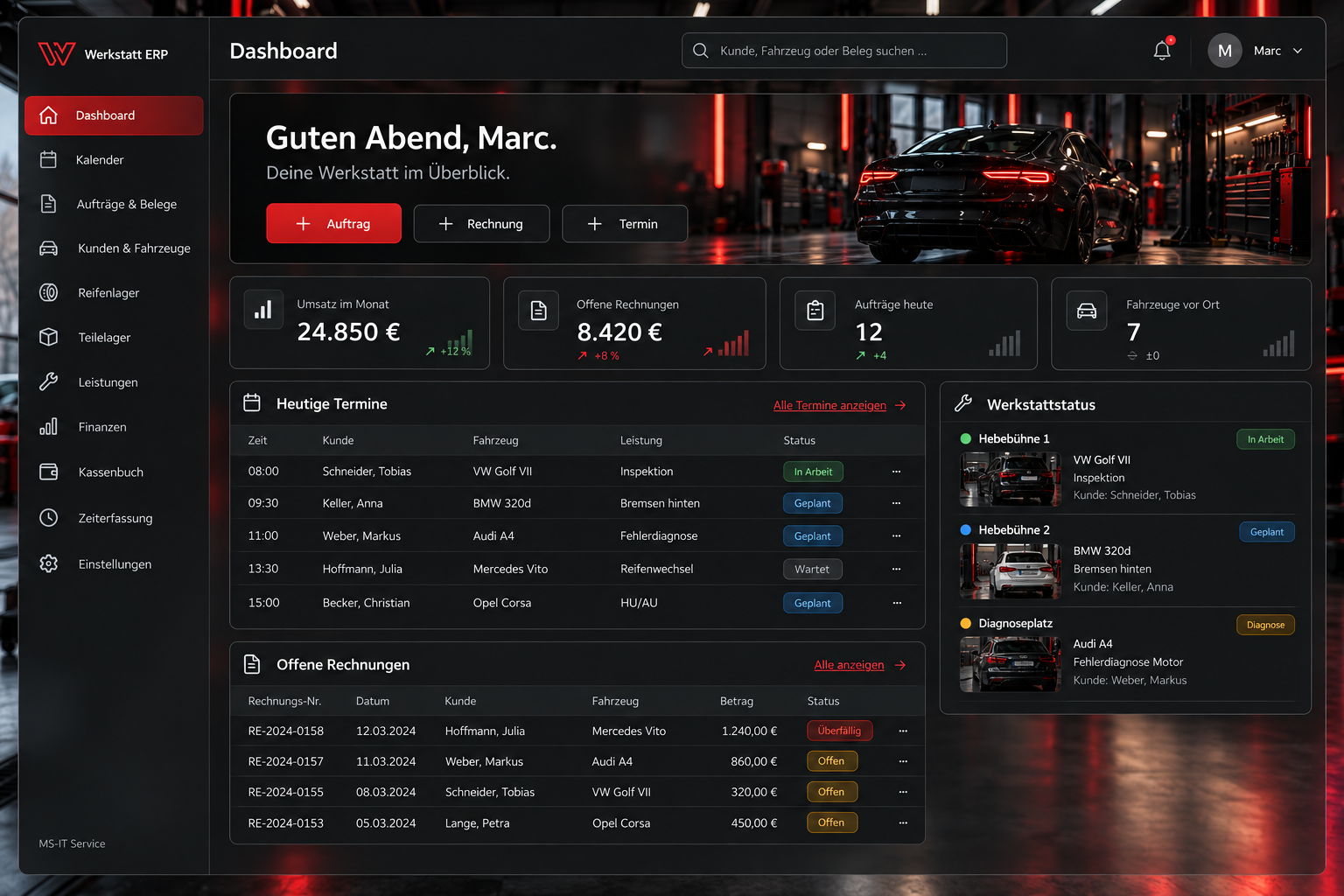Click the Überfällig status badge
The height and width of the screenshot is (896, 1344).
click(x=839, y=731)
